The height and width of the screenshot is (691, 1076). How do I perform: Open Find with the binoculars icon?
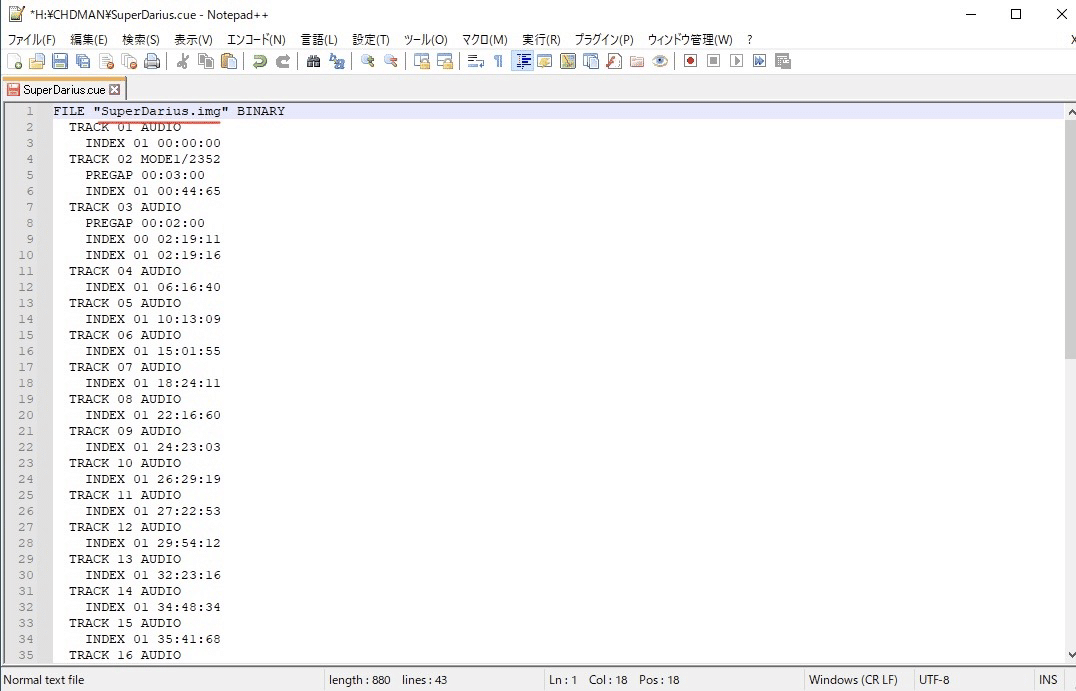(314, 62)
